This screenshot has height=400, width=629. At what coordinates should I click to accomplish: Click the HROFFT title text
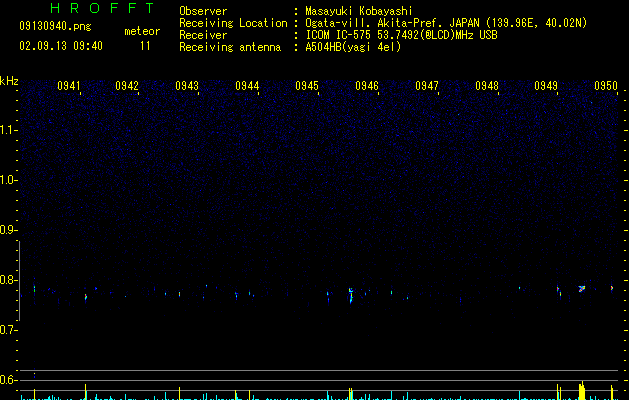click(x=102, y=8)
